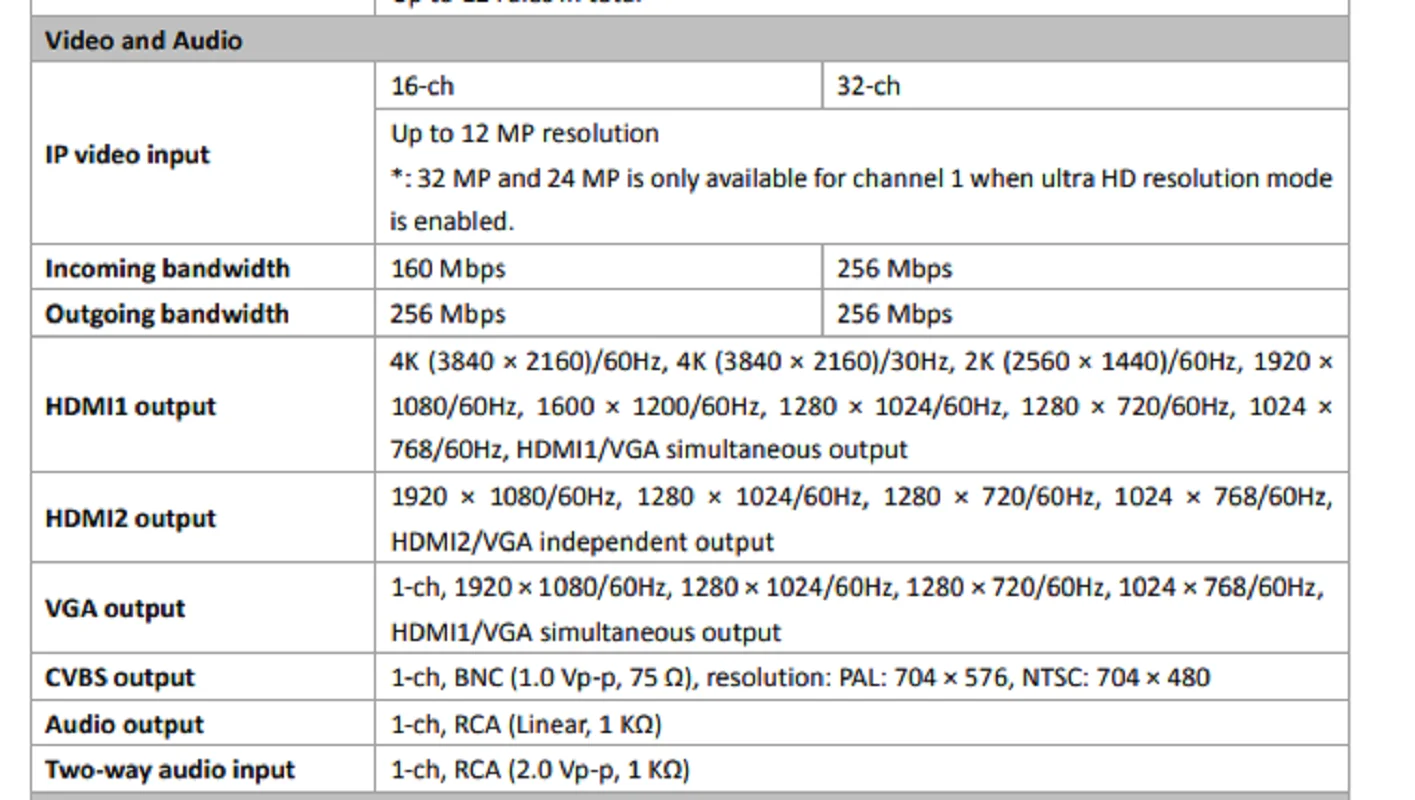
Task: Click the HDMI1/VGA simultaneous output text in HDMI1 row
Action: click(x=711, y=450)
